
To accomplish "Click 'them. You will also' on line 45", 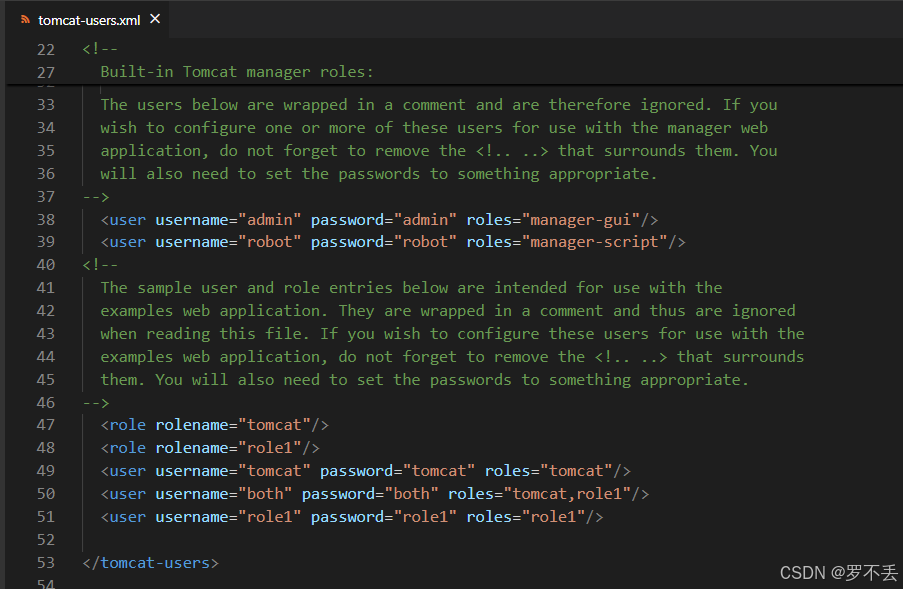I will 187,380.
